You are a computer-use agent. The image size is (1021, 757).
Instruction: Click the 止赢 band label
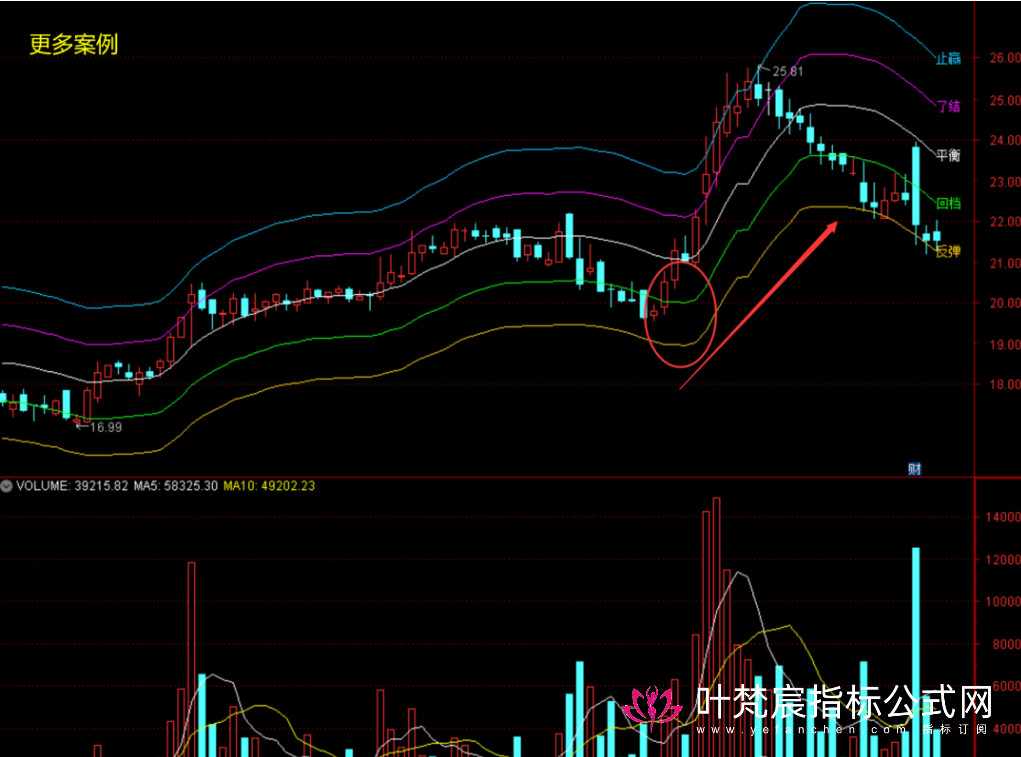(948, 59)
